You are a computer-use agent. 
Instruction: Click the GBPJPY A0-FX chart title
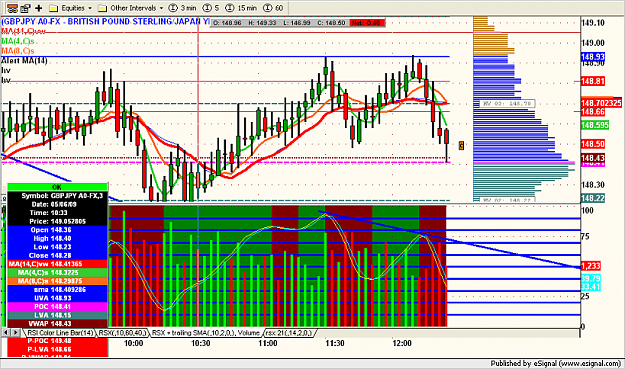(106, 22)
